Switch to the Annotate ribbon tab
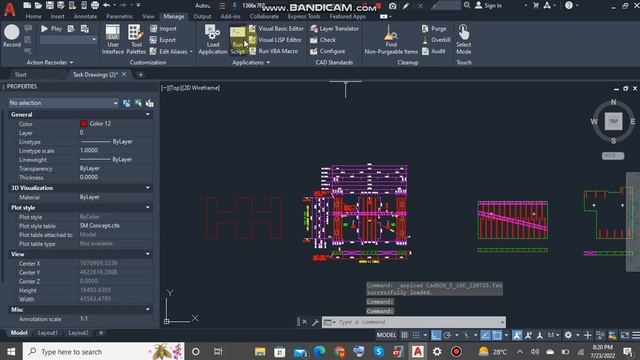This screenshot has height=360, width=640. click(x=85, y=17)
